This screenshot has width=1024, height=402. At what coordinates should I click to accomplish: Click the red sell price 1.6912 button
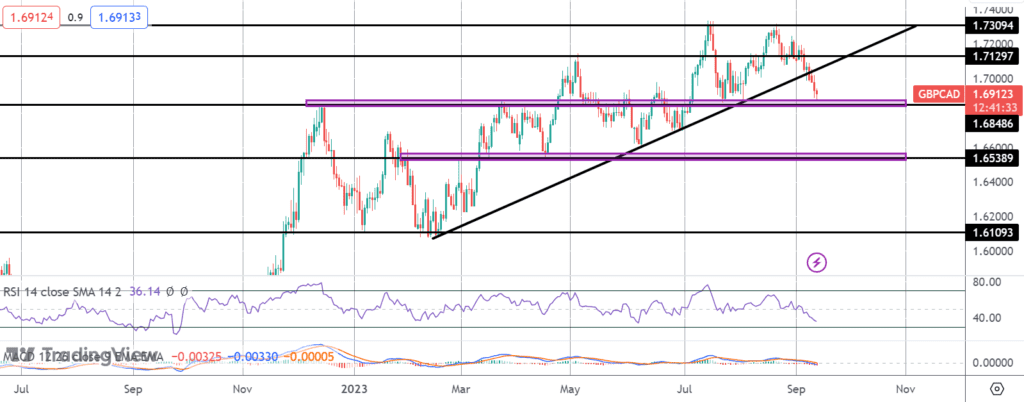point(29,18)
